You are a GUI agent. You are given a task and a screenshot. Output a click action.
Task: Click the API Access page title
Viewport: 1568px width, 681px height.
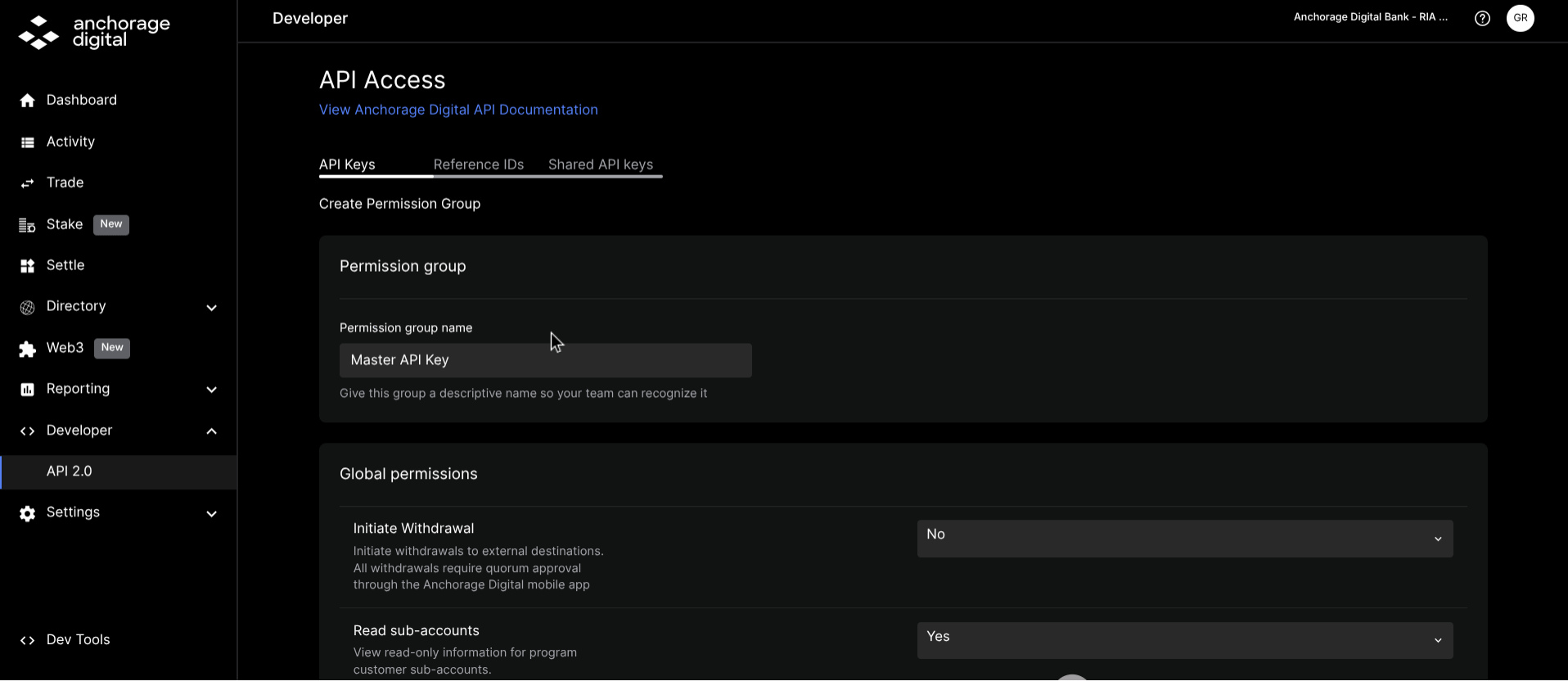[x=382, y=80]
